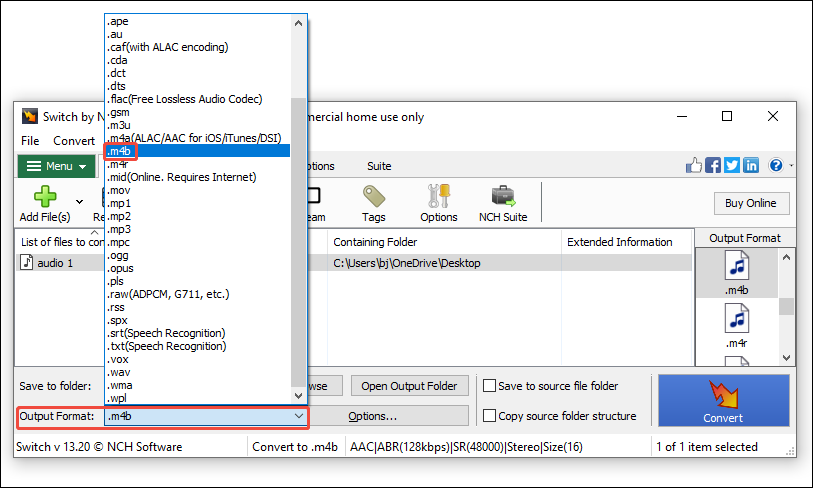Choose .txt(Speech Recognition) format
The image size is (813, 488).
[198, 346]
